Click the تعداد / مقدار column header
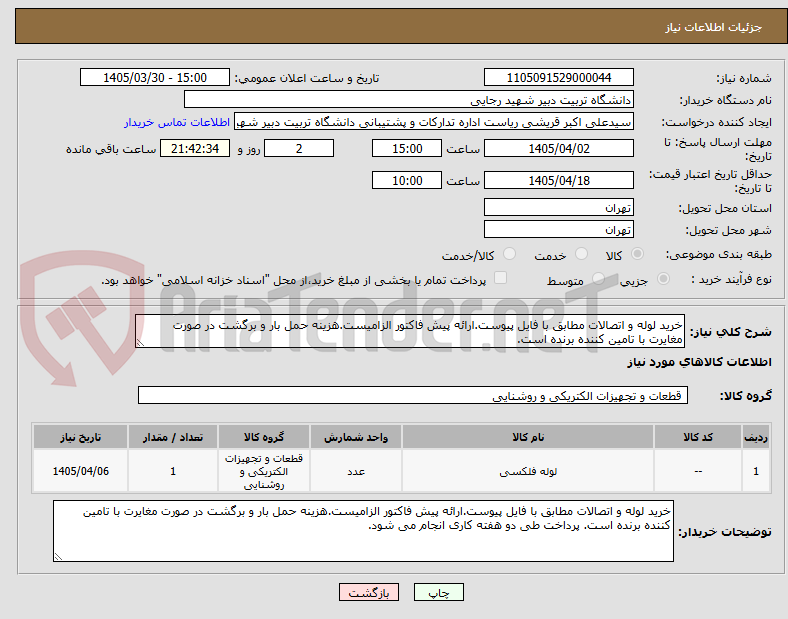The height and width of the screenshot is (619, 788). click(173, 437)
